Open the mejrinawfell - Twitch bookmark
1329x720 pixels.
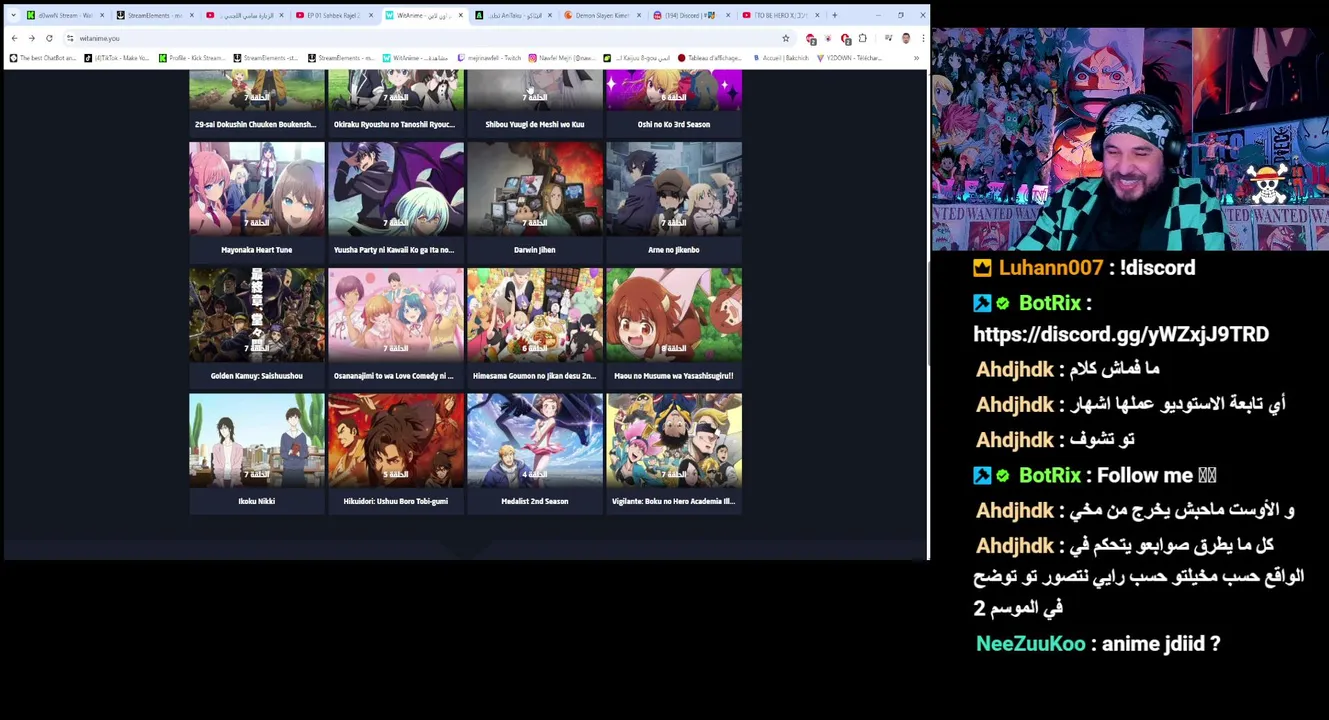point(489,58)
